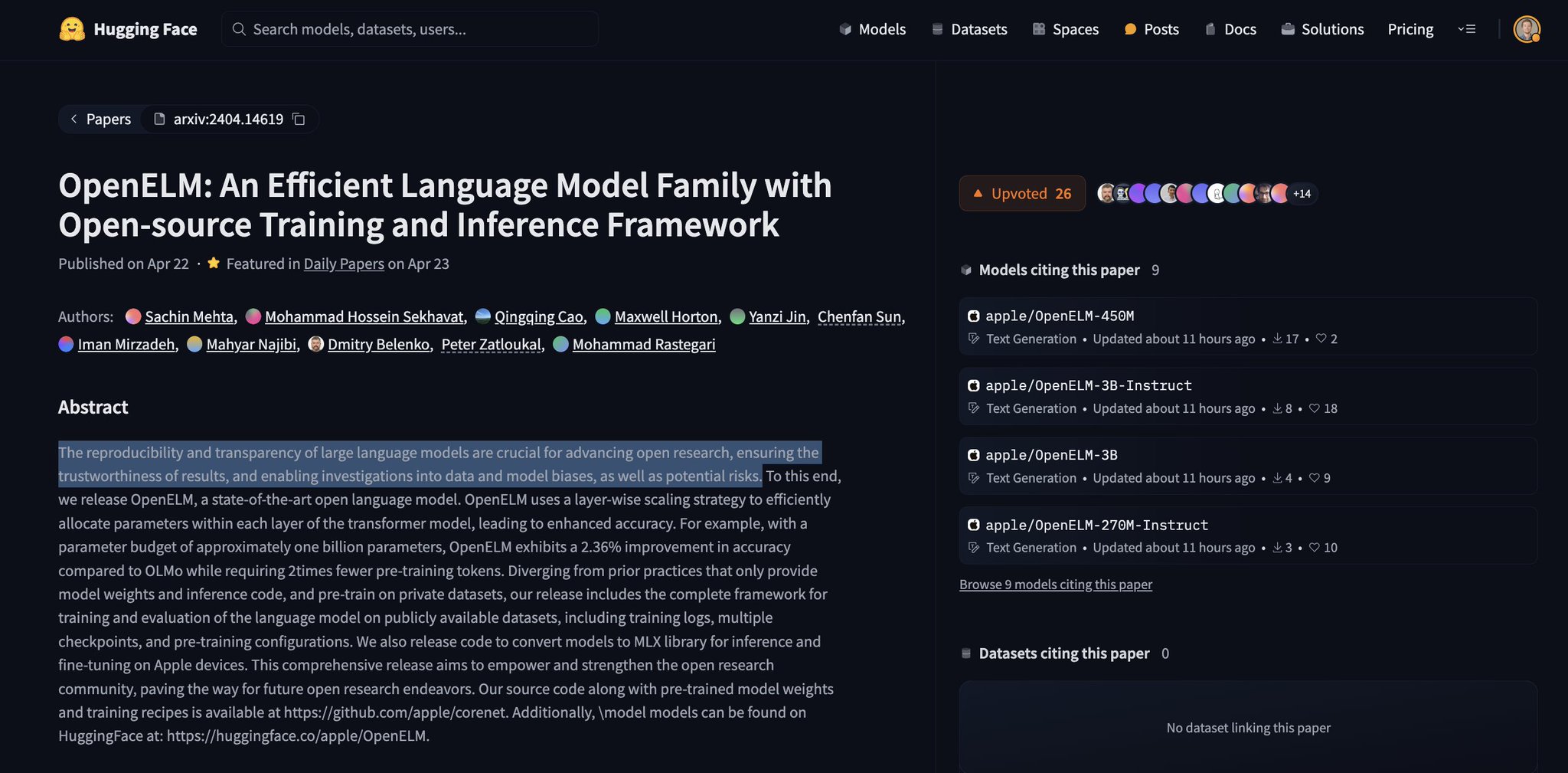Image resolution: width=1568 pixels, height=773 pixels.
Task: Click the "No dataset linking this paper" text
Action: (1248, 728)
